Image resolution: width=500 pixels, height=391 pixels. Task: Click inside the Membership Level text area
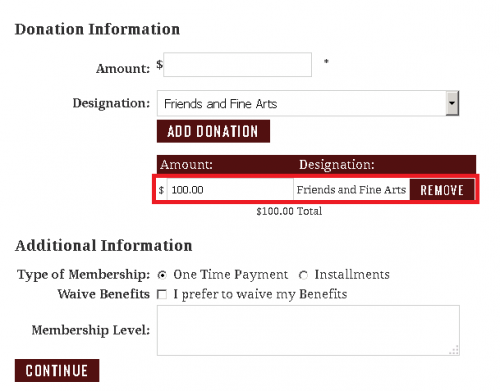[x=308, y=330]
